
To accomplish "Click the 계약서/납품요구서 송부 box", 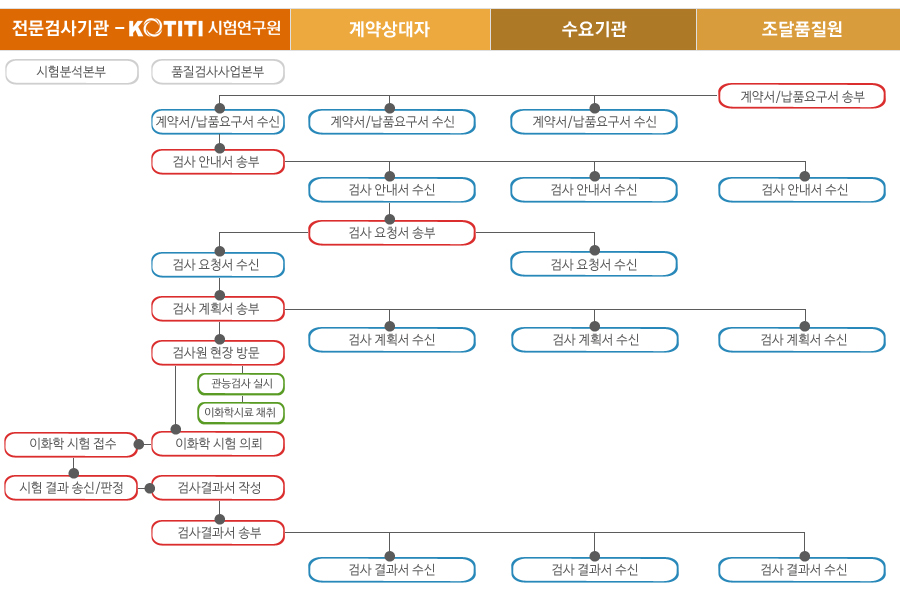I will tap(802, 96).
